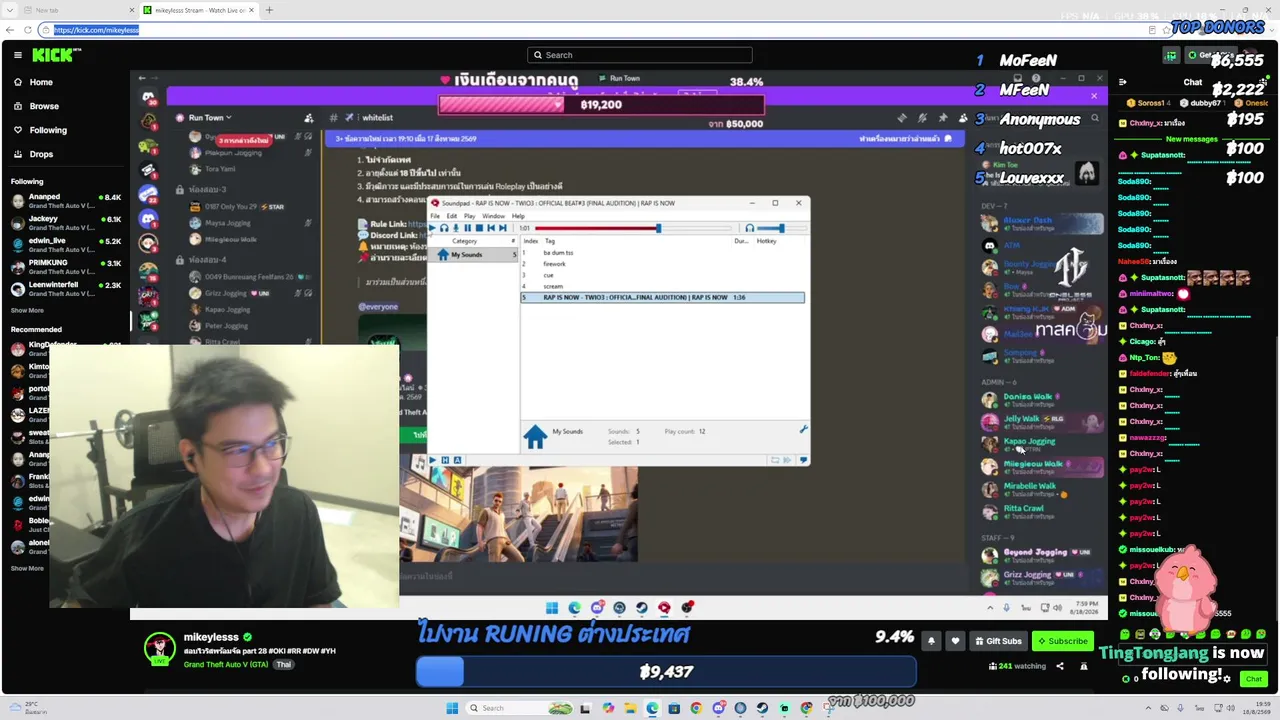The image size is (1280, 720).
Task: Open the PRIMKUNG channel in Following list
Action: [x=66, y=267]
